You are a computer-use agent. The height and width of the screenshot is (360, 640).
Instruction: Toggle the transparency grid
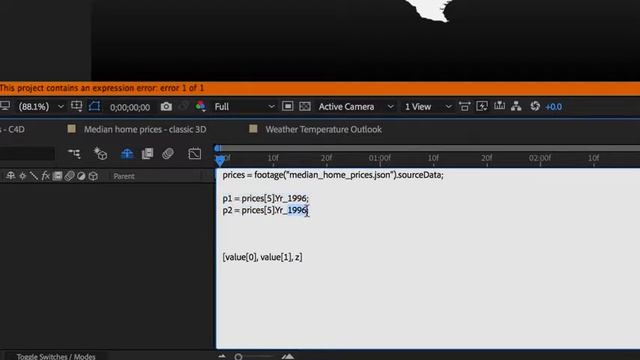(x=305, y=106)
